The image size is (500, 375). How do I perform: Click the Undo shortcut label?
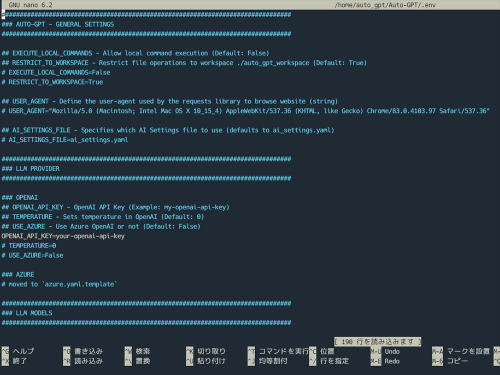point(392,351)
